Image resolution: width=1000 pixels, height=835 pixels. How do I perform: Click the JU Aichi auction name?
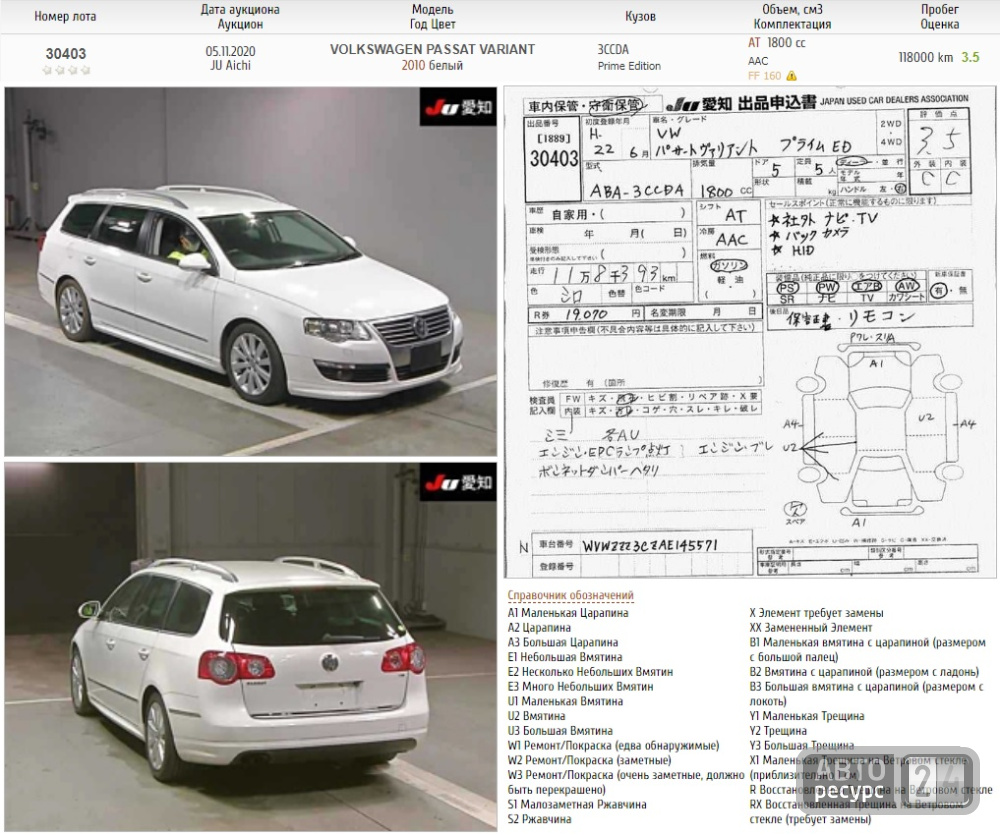click(230, 65)
